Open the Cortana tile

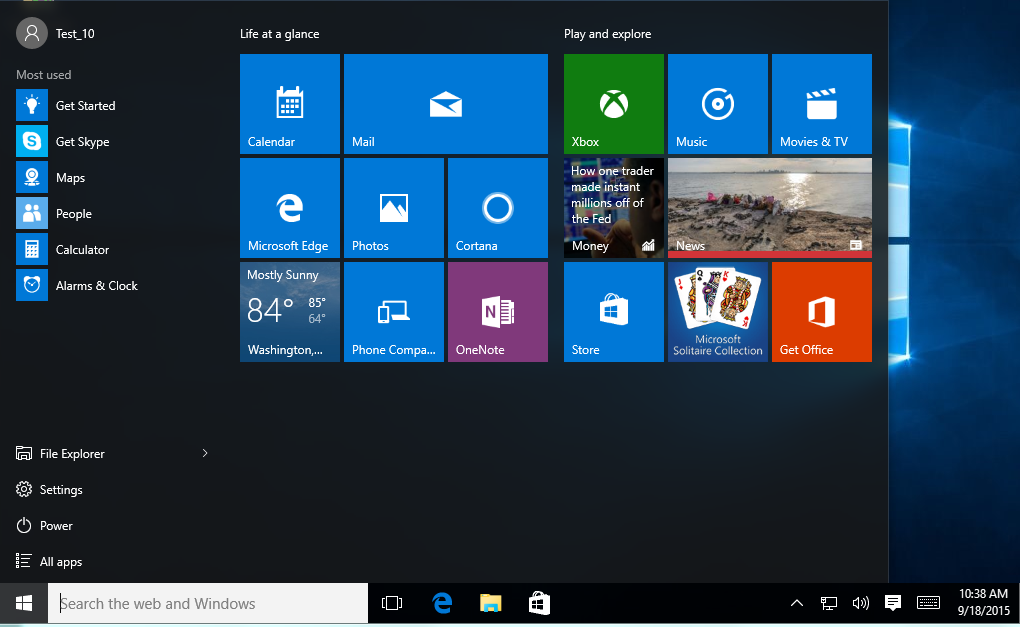point(498,208)
